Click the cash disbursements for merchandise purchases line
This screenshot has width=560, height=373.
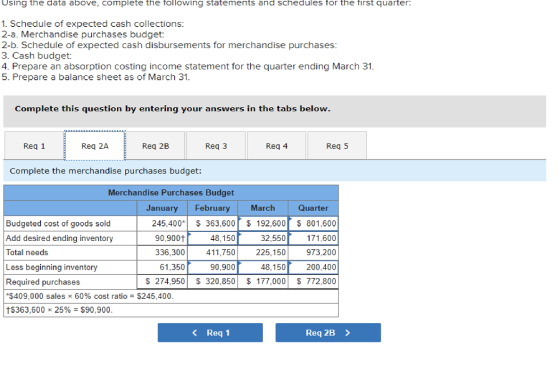pos(169,45)
